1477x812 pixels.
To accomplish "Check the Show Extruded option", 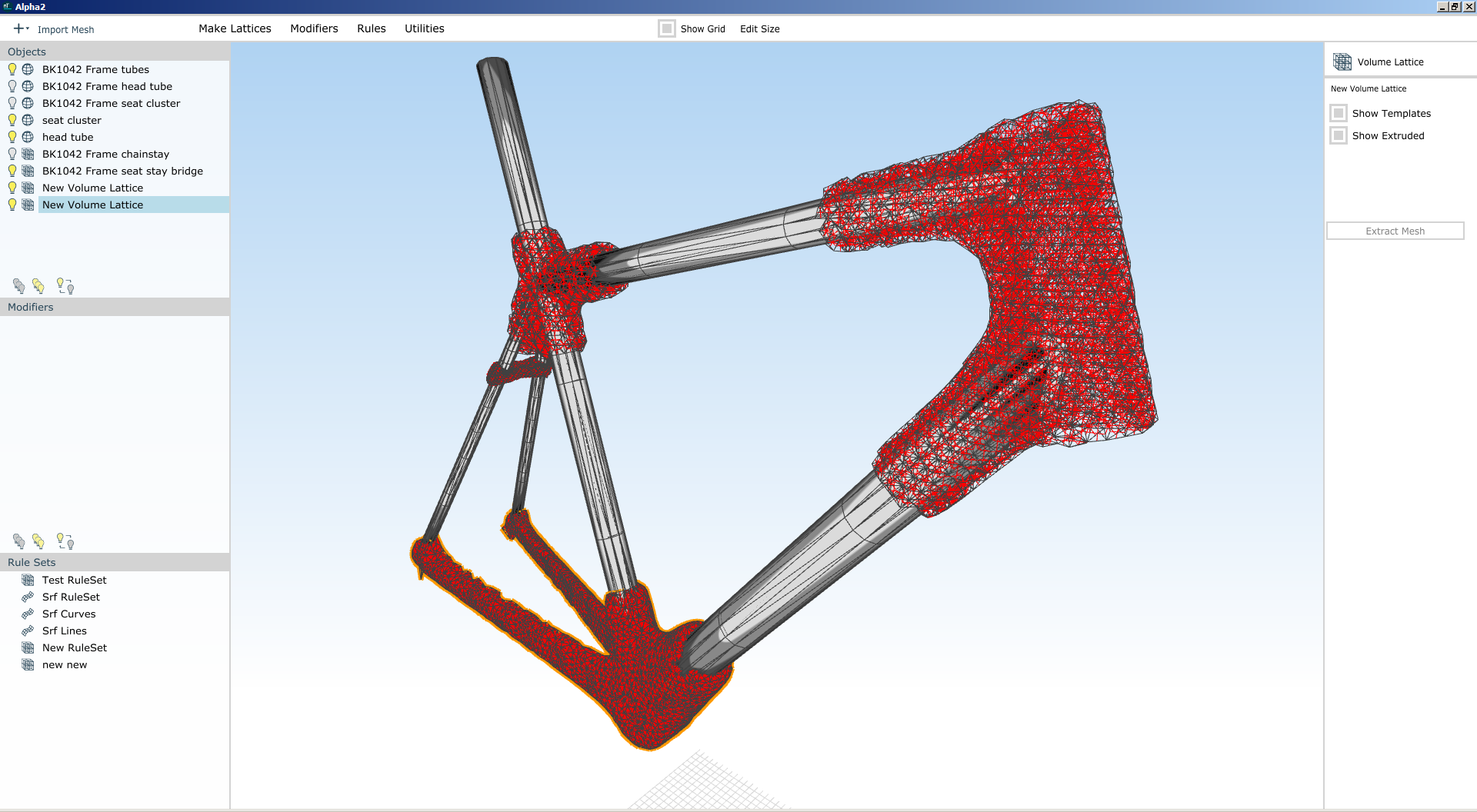I will [1339, 135].
